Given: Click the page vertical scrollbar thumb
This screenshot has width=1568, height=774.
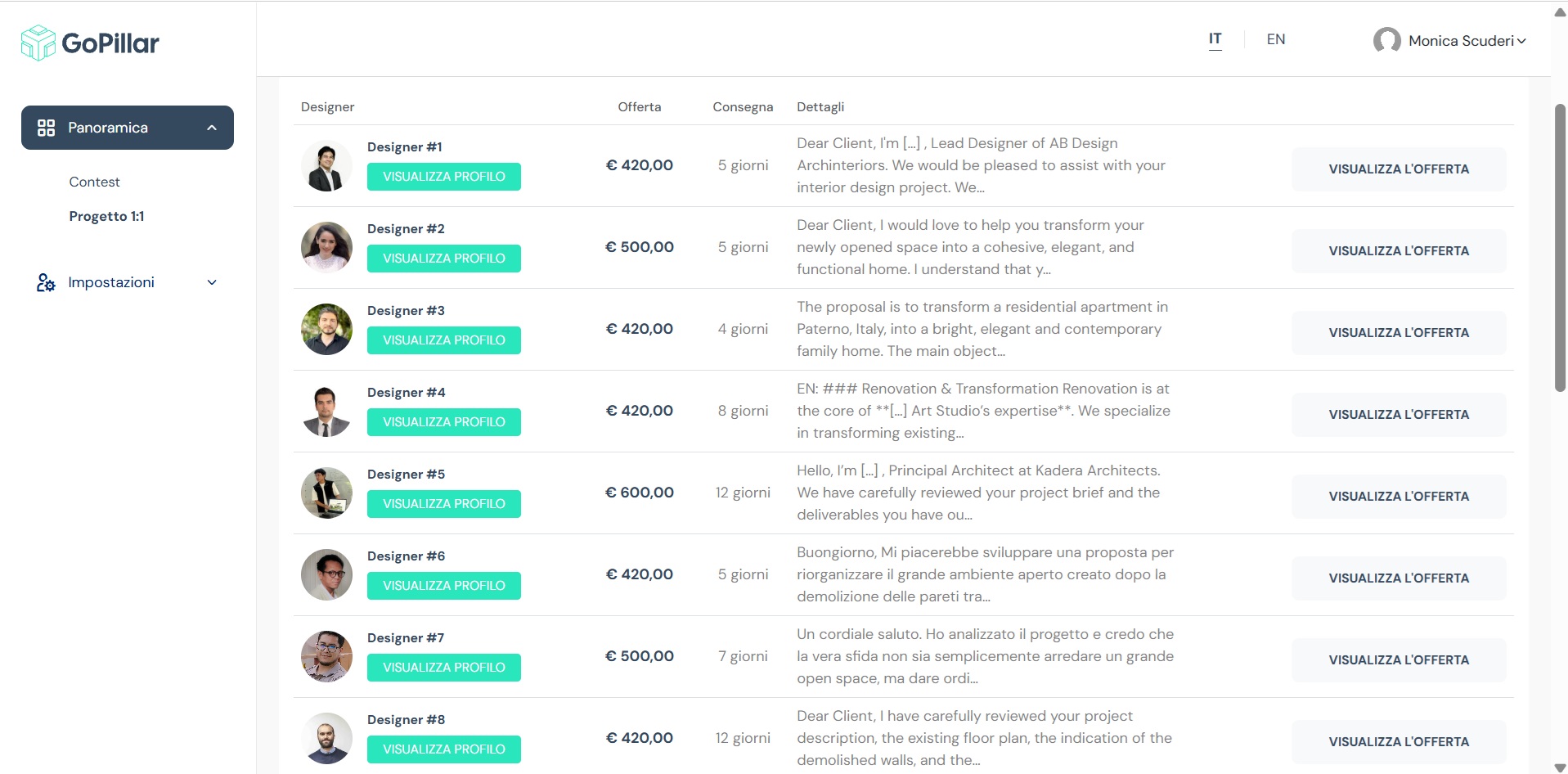Looking at the screenshot, I should coord(1560,248).
